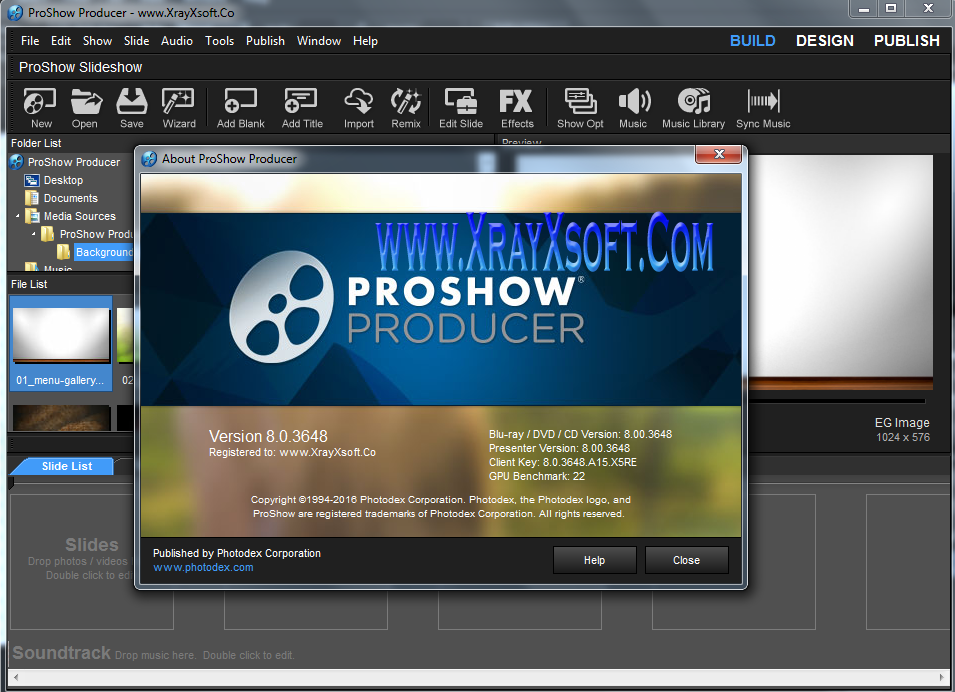This screenshot has width=955, height=692.
Task: Click the Media Sources folder icon
Action: pos(32,216)
